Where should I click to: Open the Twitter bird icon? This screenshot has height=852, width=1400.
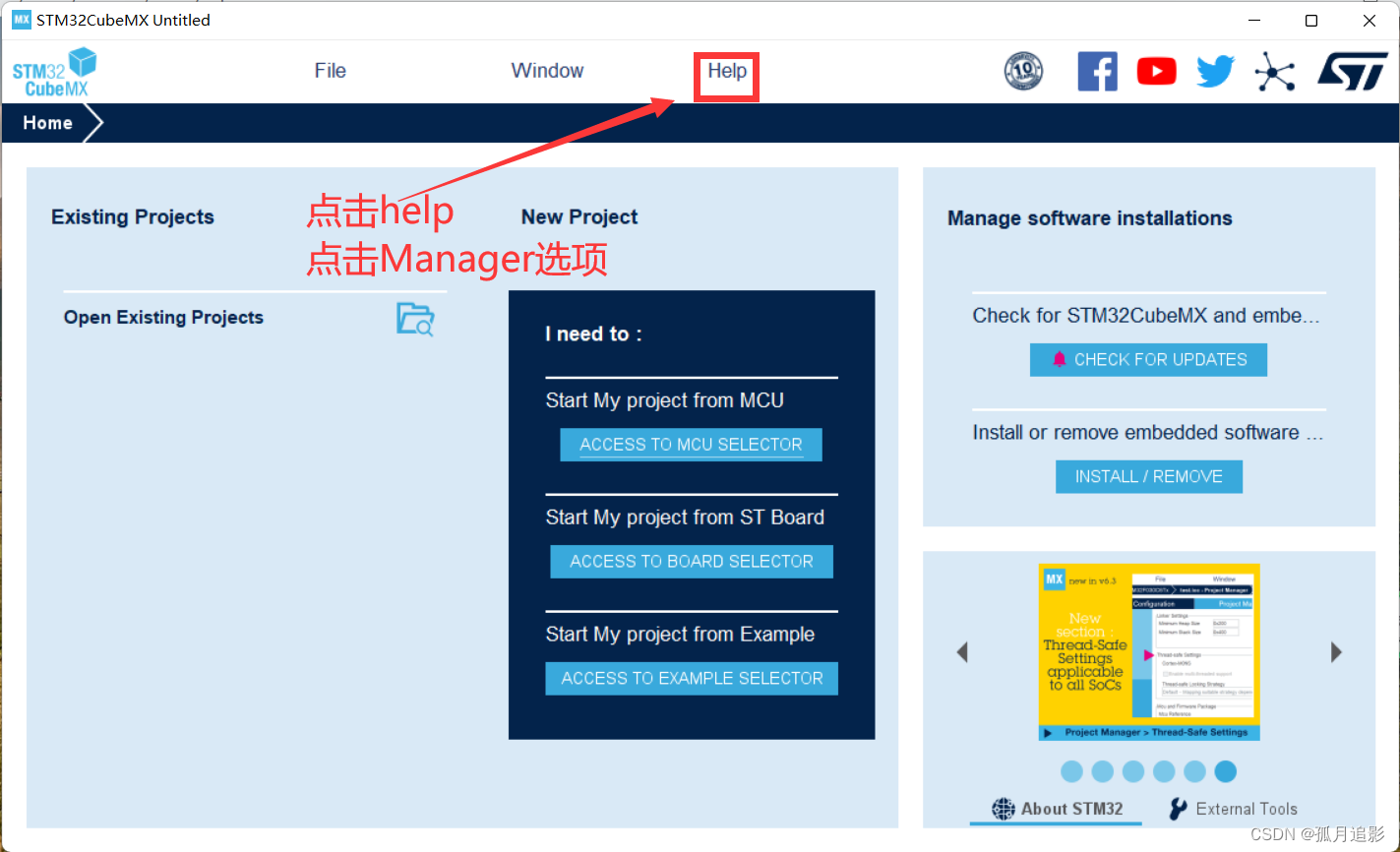1216,71
